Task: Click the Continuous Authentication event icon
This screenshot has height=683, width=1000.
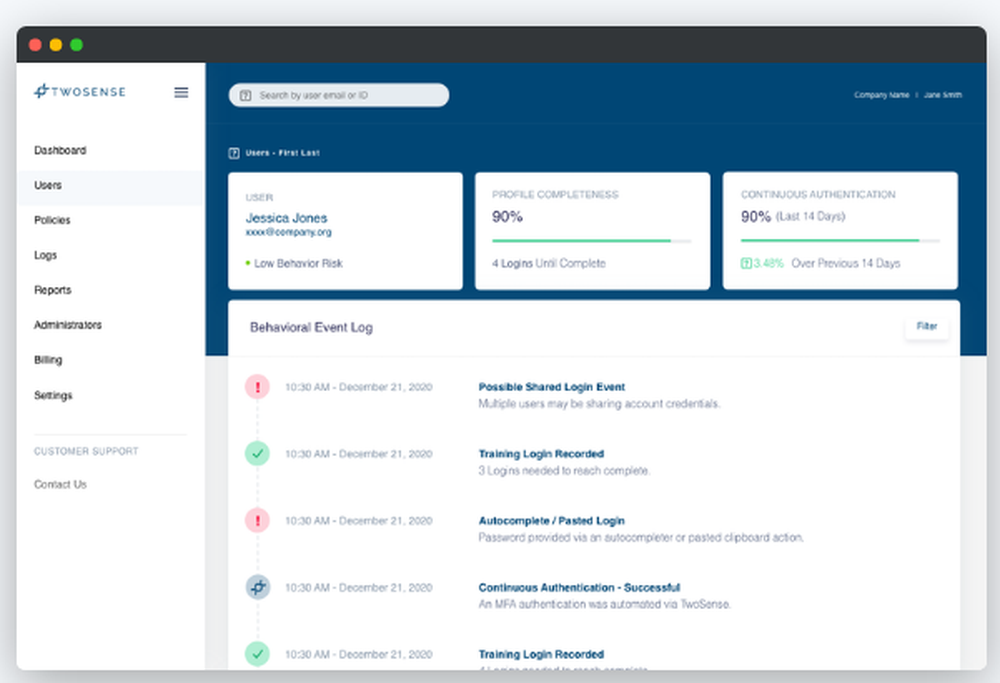Action: point(257,587)
